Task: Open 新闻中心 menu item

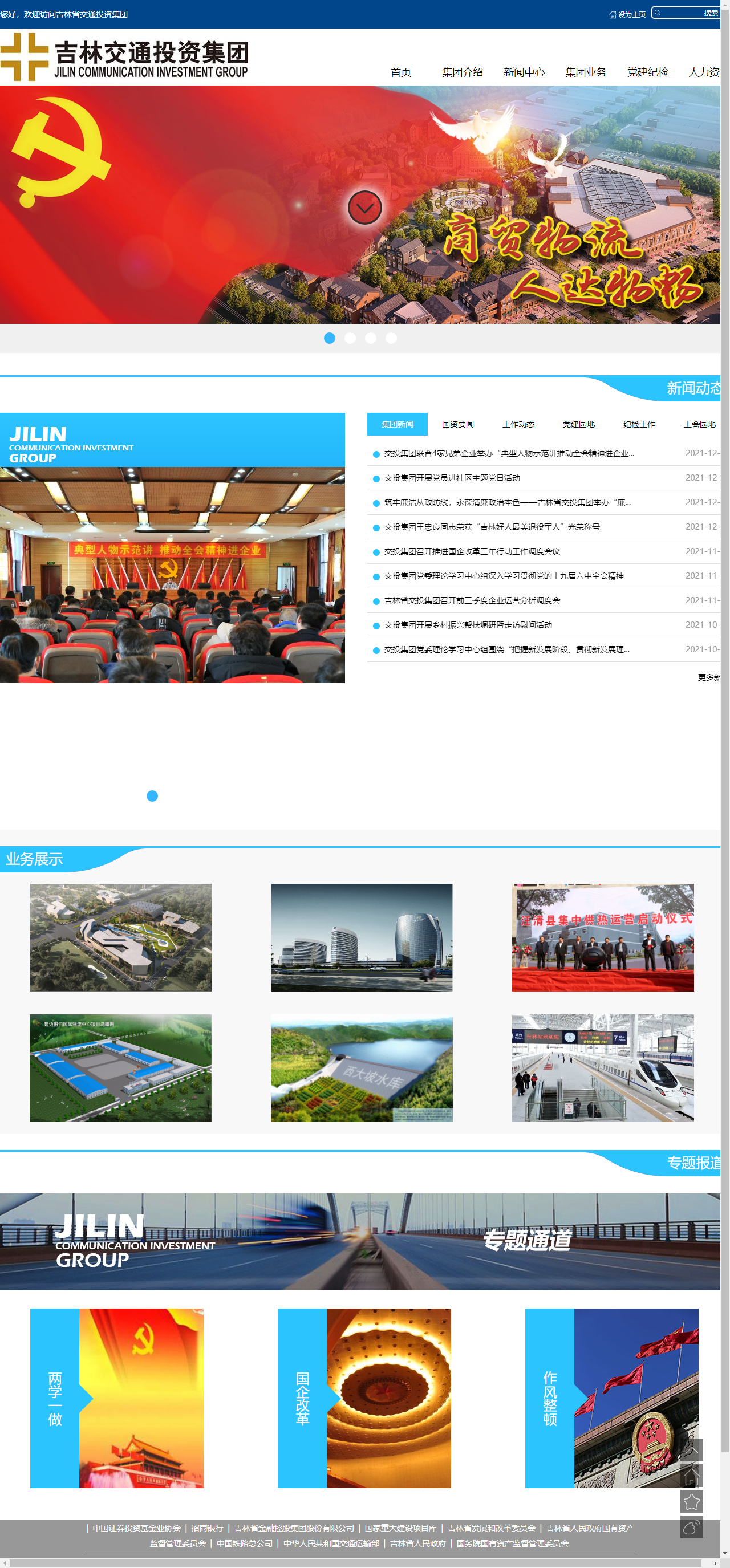Action: click(524, 72)
